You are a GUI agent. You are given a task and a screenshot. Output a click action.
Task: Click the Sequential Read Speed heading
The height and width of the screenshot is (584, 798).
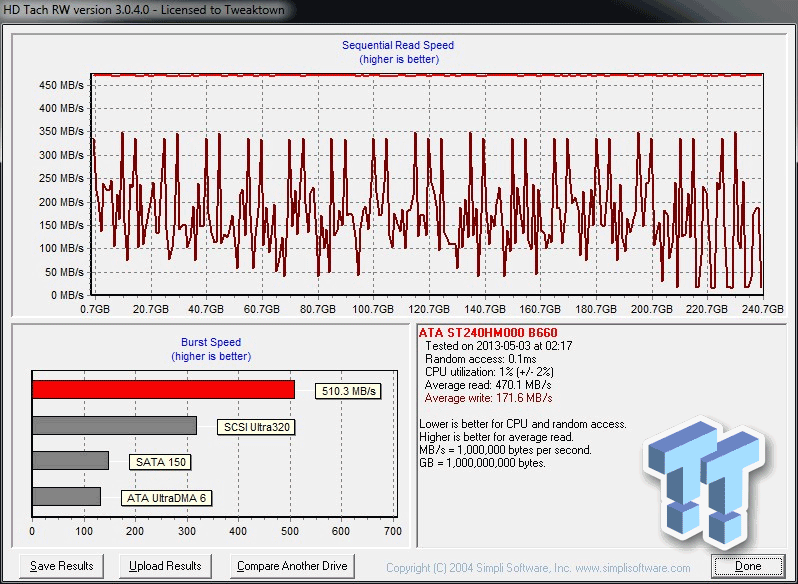[398, 46]
